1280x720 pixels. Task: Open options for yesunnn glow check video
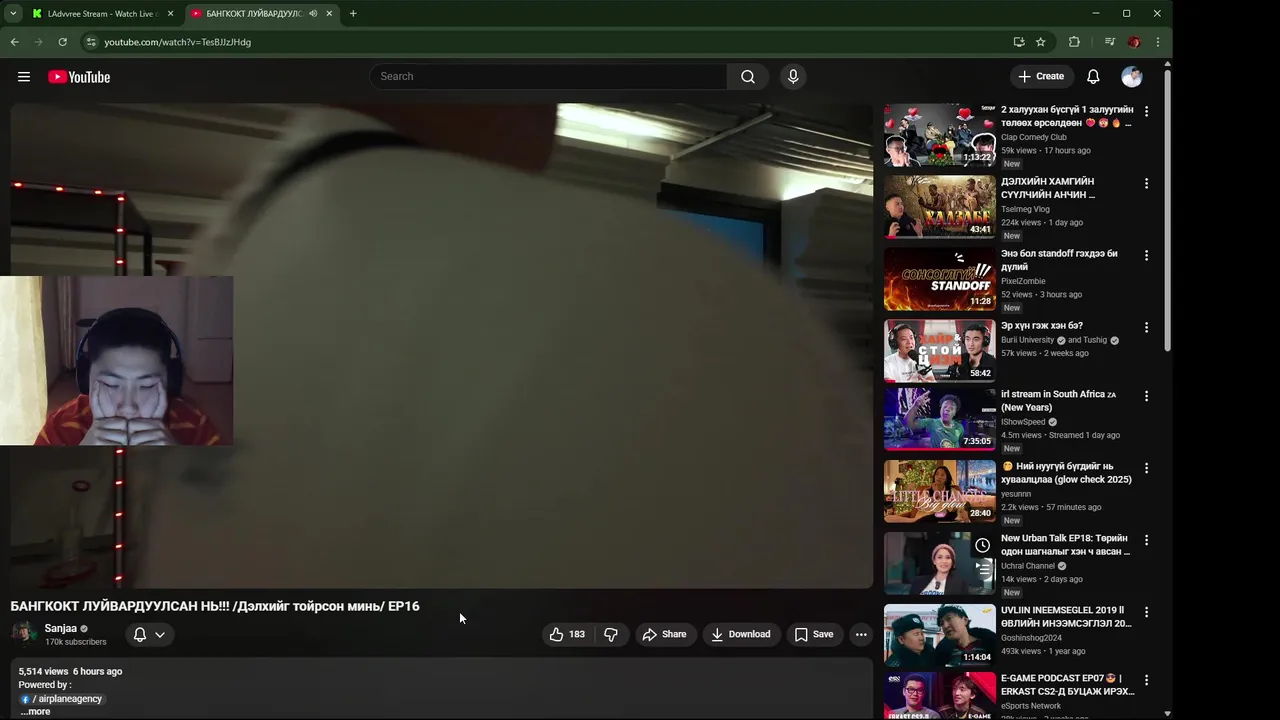click(1146, 468)
